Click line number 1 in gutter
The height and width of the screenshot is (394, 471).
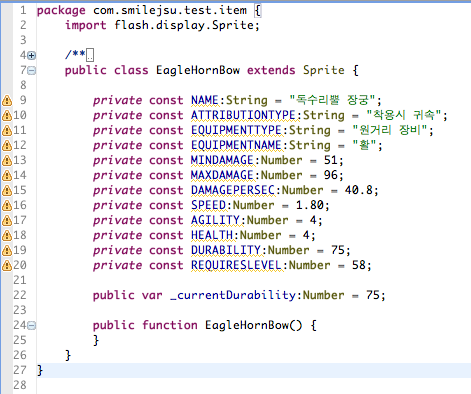[23, 10]
